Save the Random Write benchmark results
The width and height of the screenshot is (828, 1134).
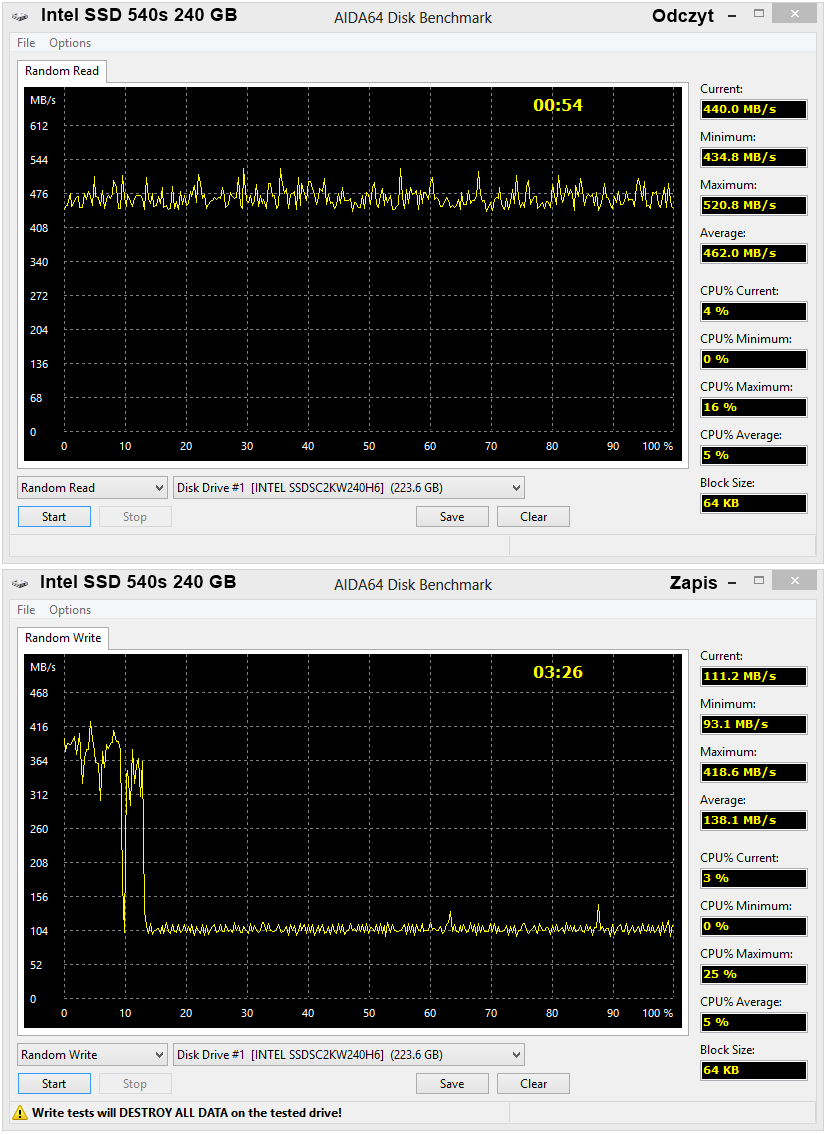point(452,1083)
